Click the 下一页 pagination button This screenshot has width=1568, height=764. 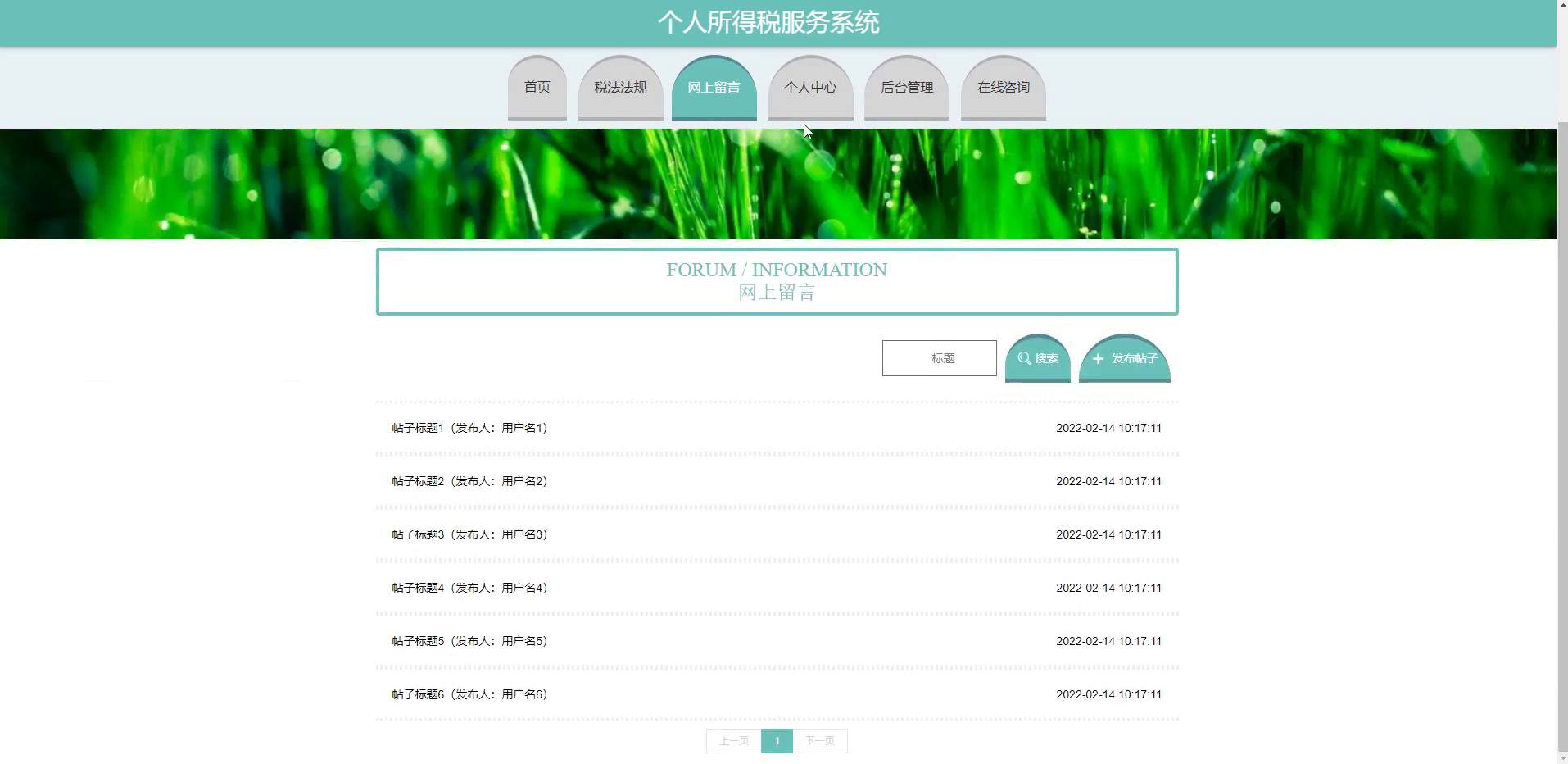(820, 741)
